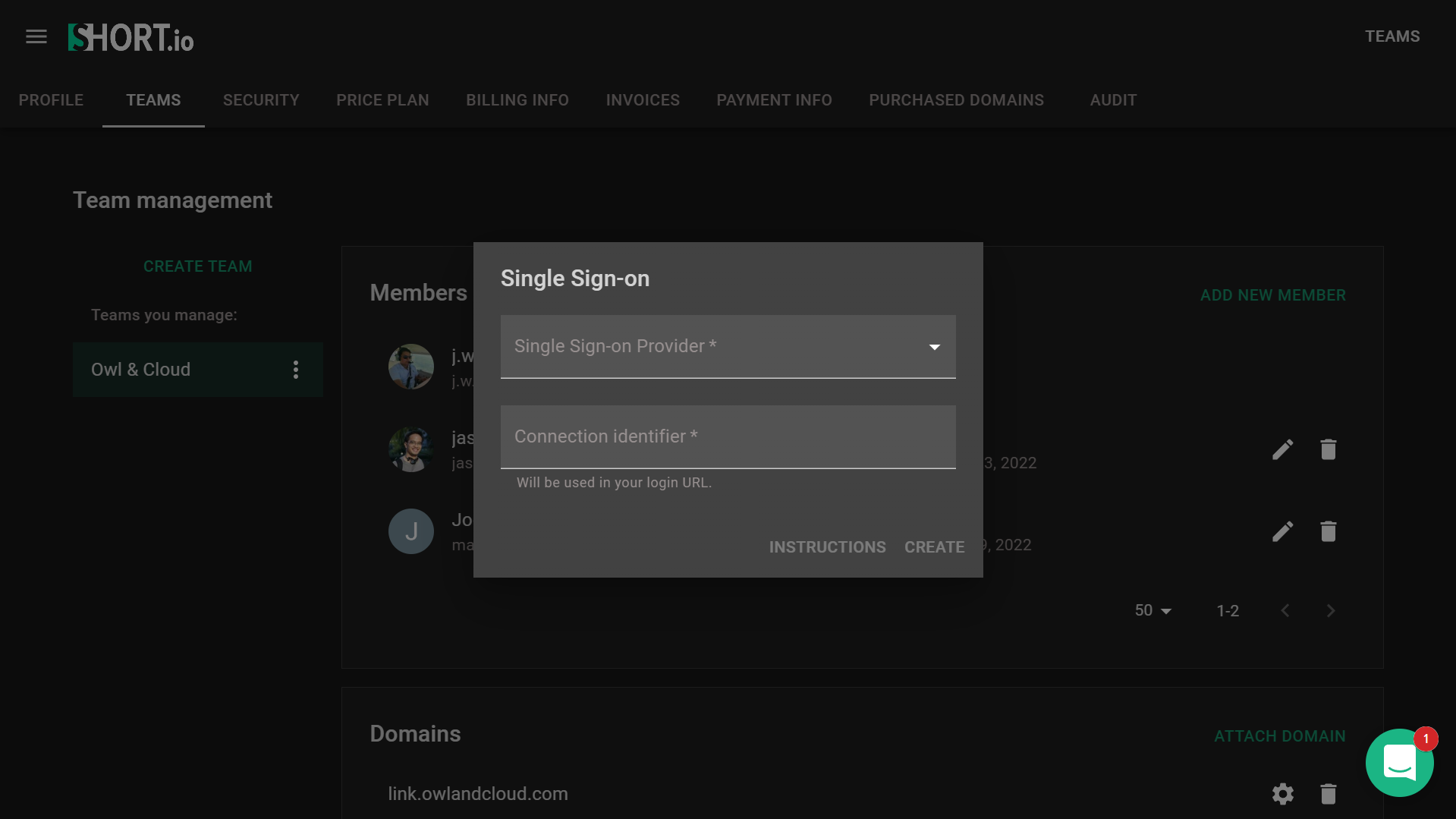Edit member J with pencil icon
The width and height of the screenshot is (1456, 819).
click(1282, 531)
